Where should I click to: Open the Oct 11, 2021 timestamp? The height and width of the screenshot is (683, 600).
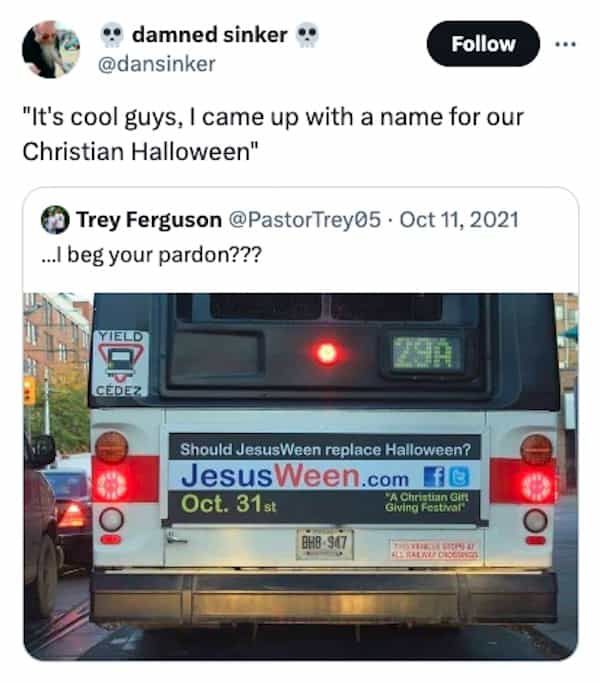(x=459, y=220)
